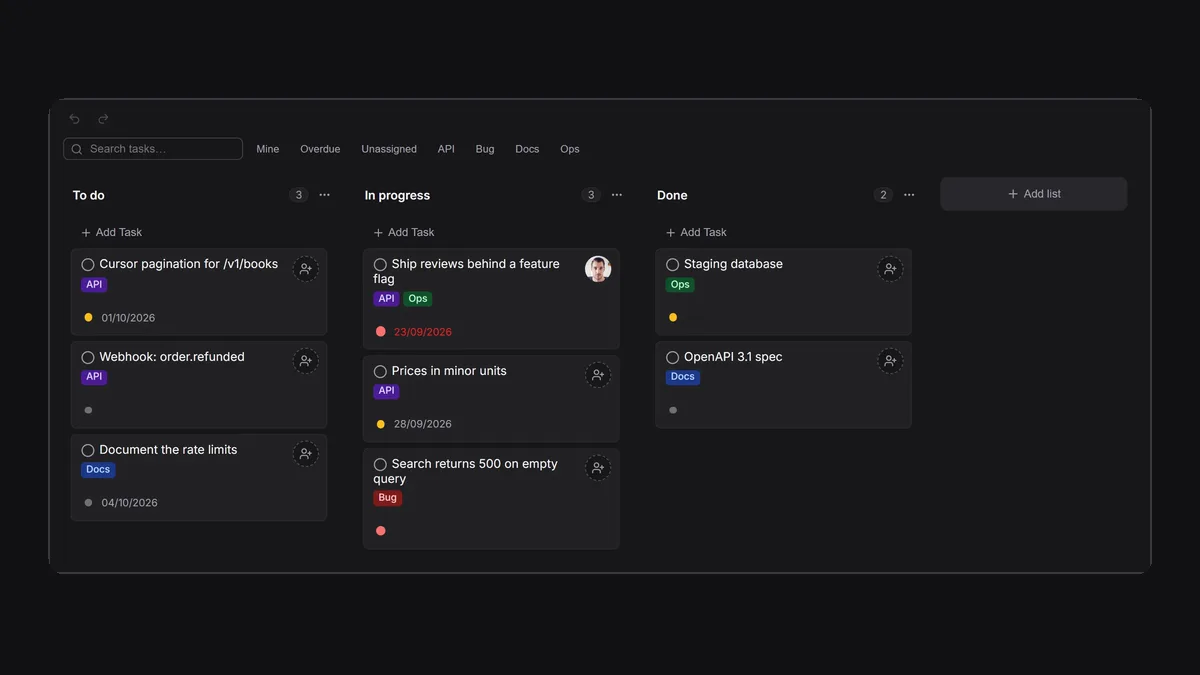Open the To do list options menu
Screen dimensions: 1200x675
point(324,195)
